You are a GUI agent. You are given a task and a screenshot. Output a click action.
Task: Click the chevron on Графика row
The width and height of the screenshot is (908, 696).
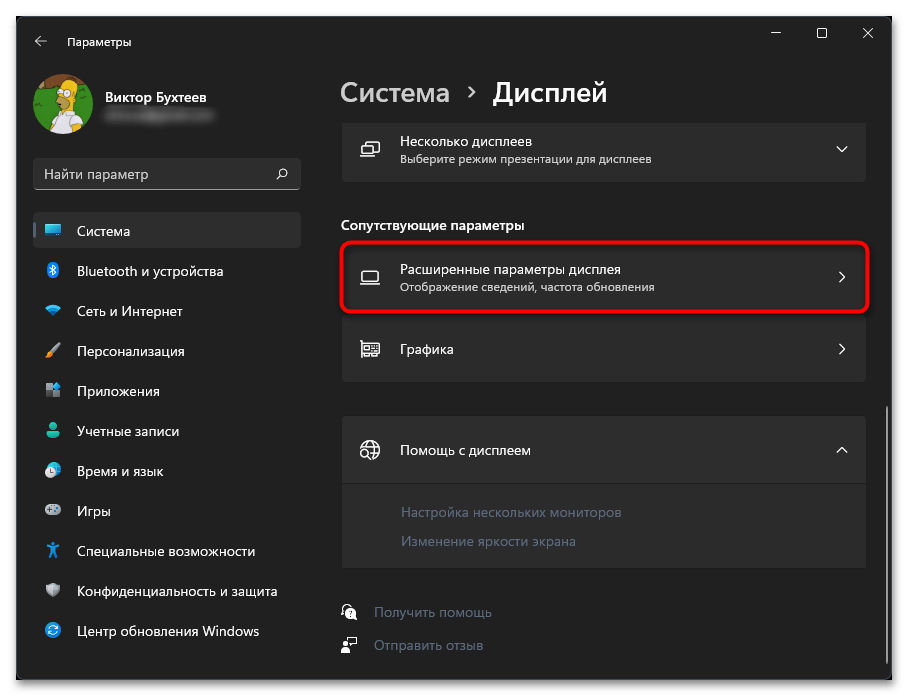(x=842, y=349)
